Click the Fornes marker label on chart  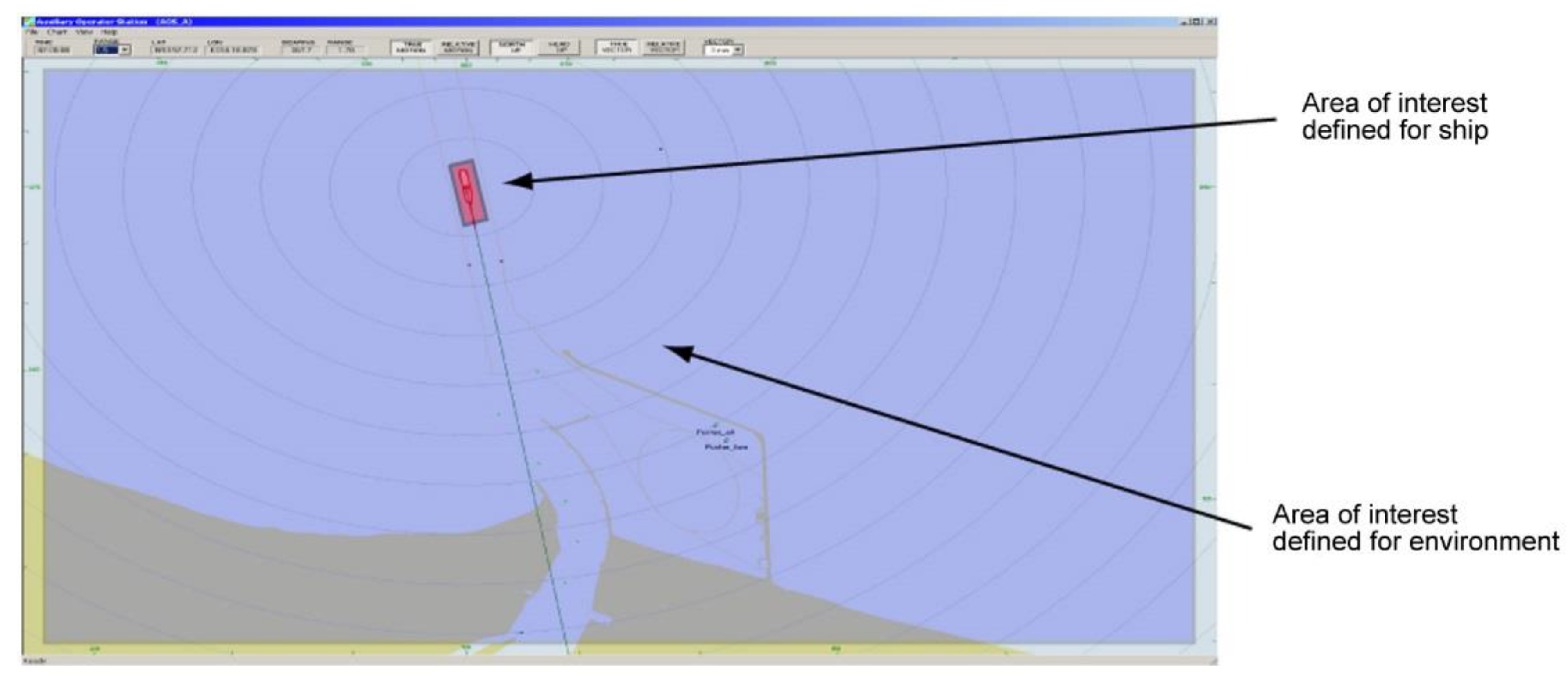715,432
